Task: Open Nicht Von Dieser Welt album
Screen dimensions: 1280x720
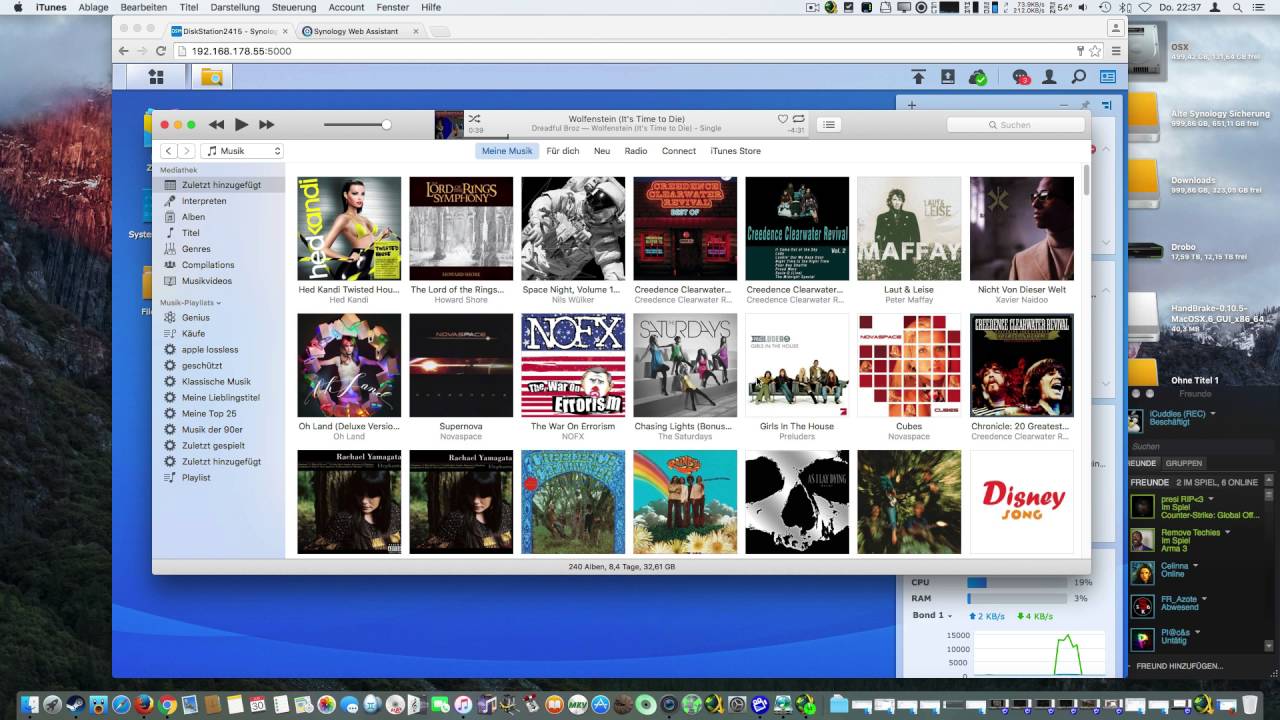Action: coord(1022,229)
